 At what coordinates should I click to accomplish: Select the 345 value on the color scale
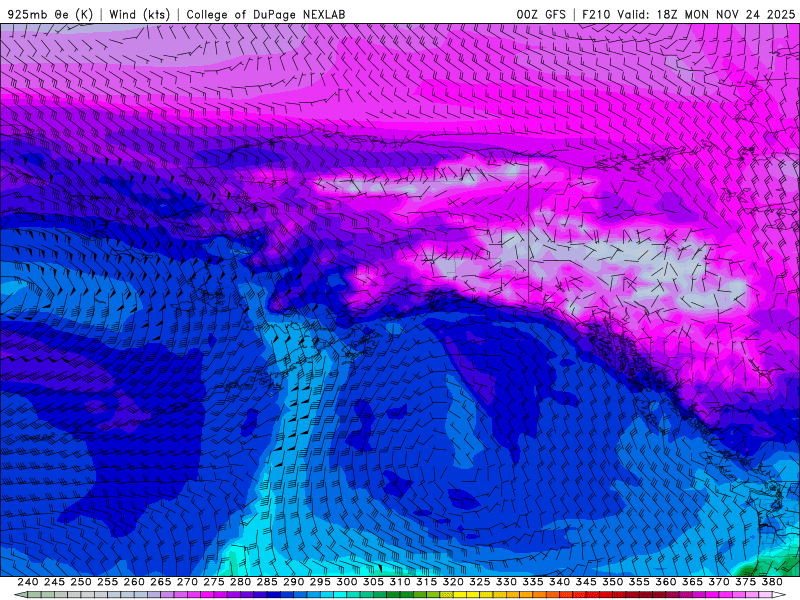[x=586, y=582]
